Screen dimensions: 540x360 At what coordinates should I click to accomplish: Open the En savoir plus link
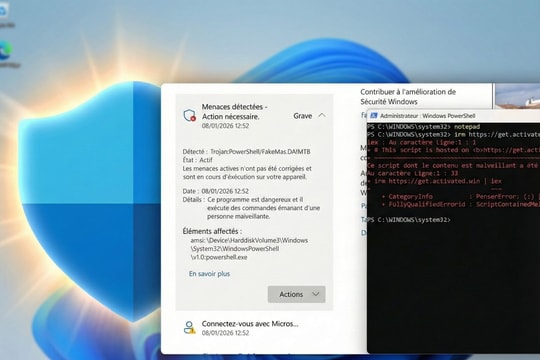[209, 274]
